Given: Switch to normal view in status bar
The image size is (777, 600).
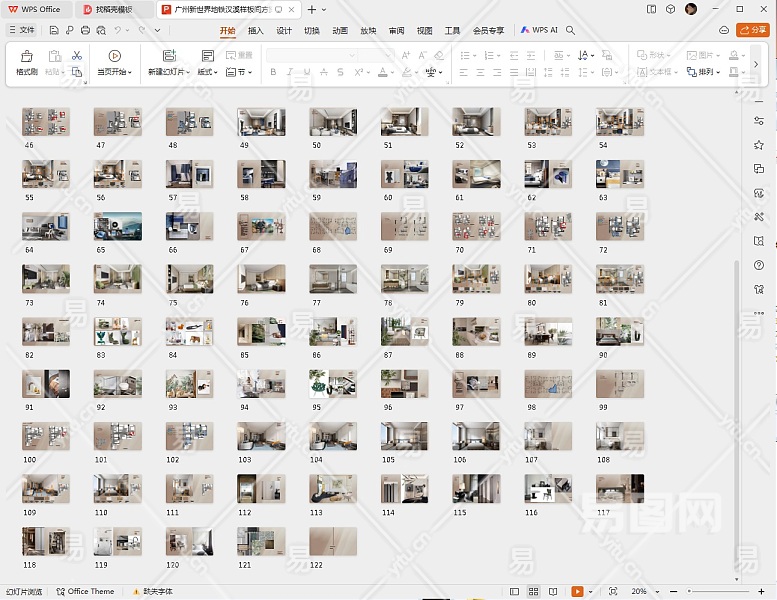Looking at the screenshot, I should (513, 591).
